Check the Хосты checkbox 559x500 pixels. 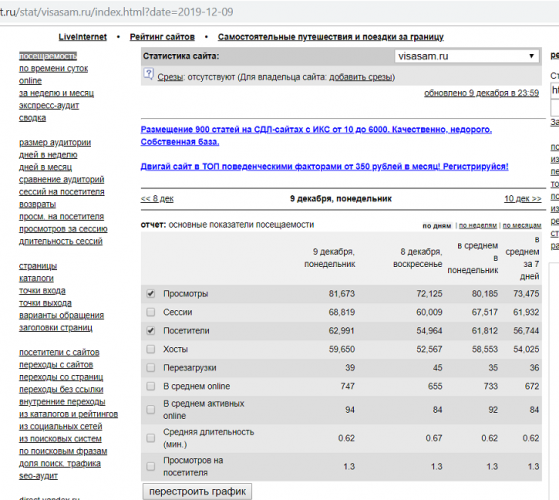(151, 349)
